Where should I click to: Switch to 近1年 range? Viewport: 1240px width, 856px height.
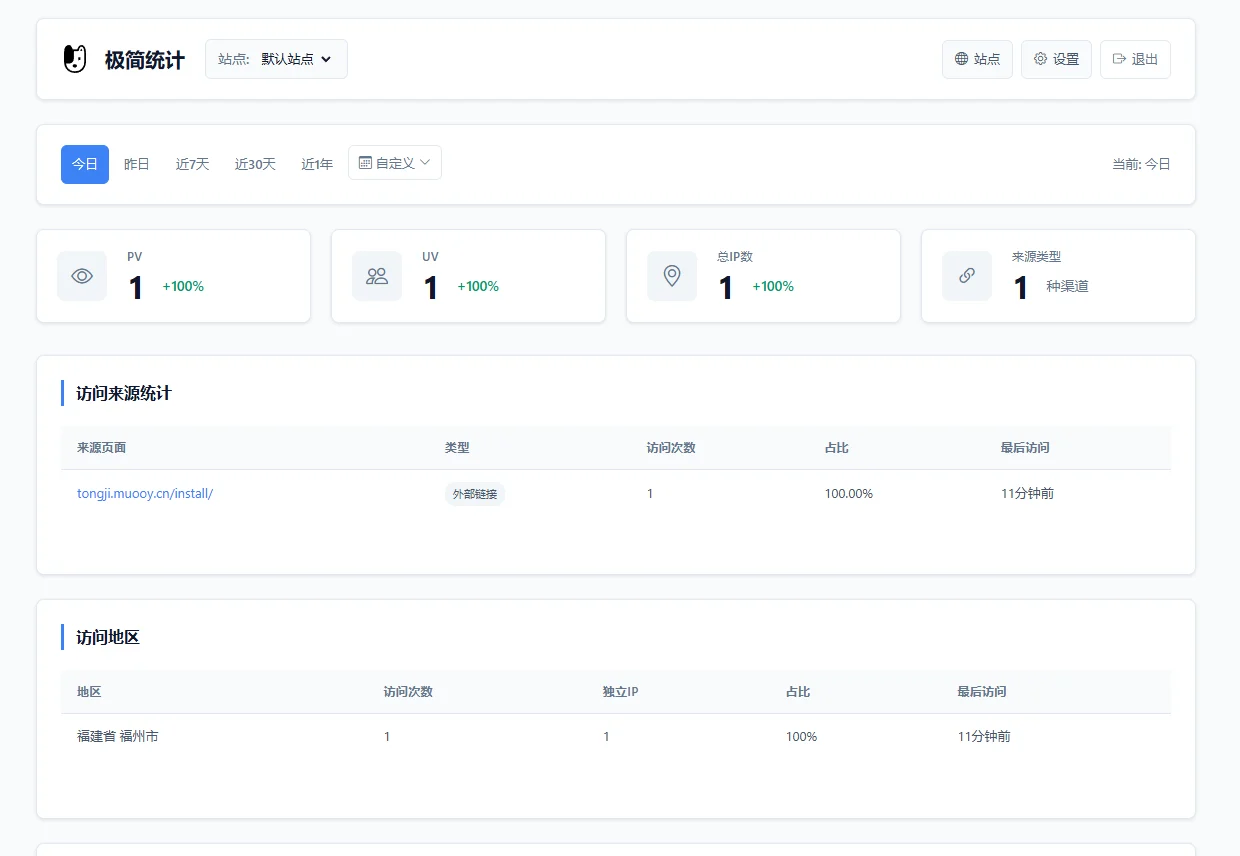coord(317,164)
